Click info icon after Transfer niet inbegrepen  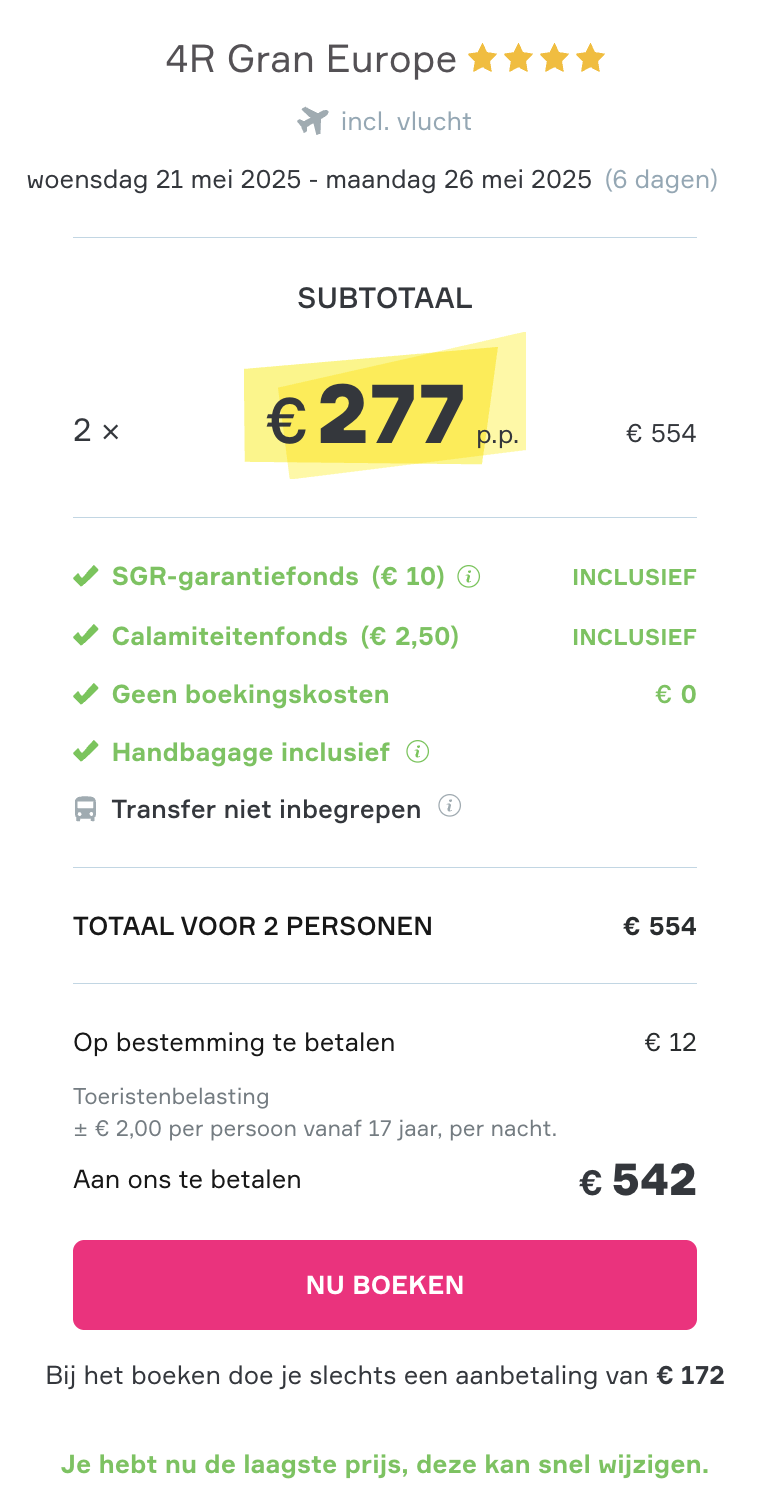[450, 806]
